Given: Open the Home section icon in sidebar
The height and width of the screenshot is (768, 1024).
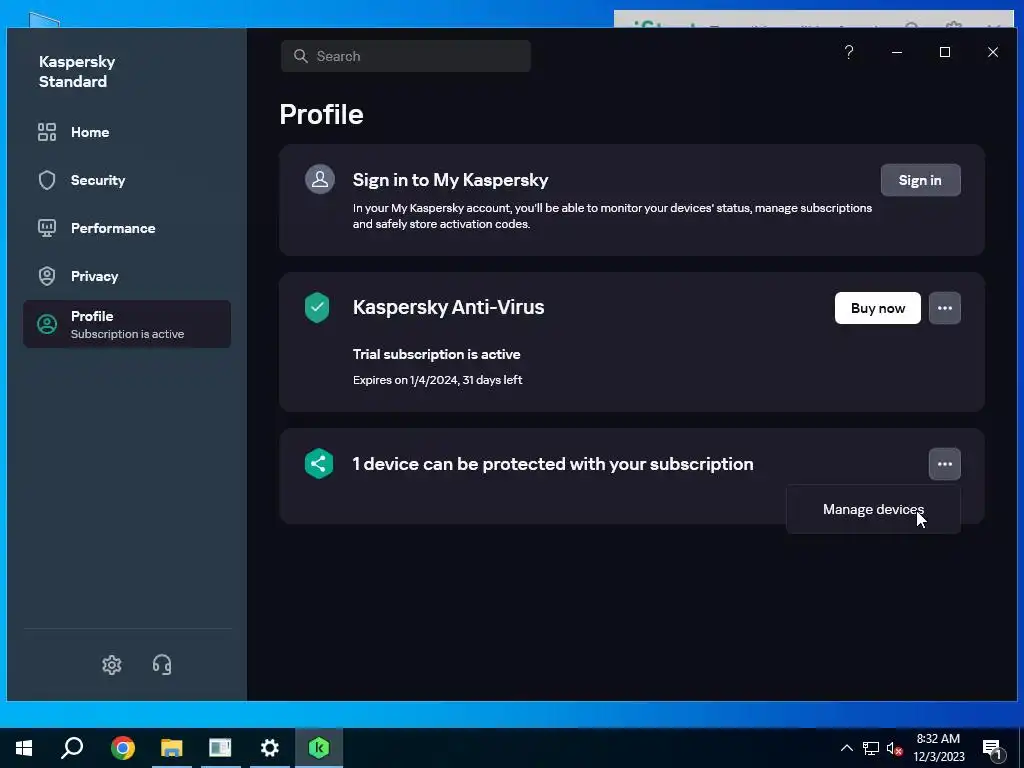Looking at the screenshot, I should click(47, 132).
